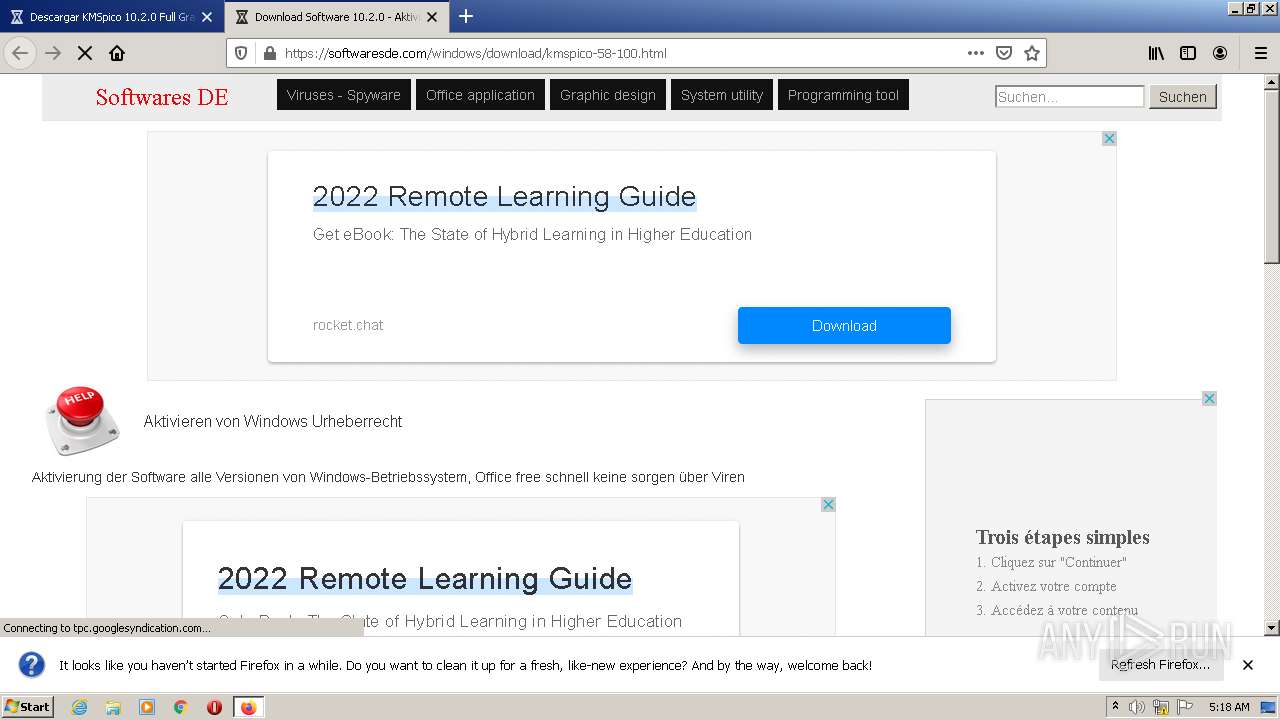Click the URL address bar
The image size is (1280, 720).
click(620, 53)
